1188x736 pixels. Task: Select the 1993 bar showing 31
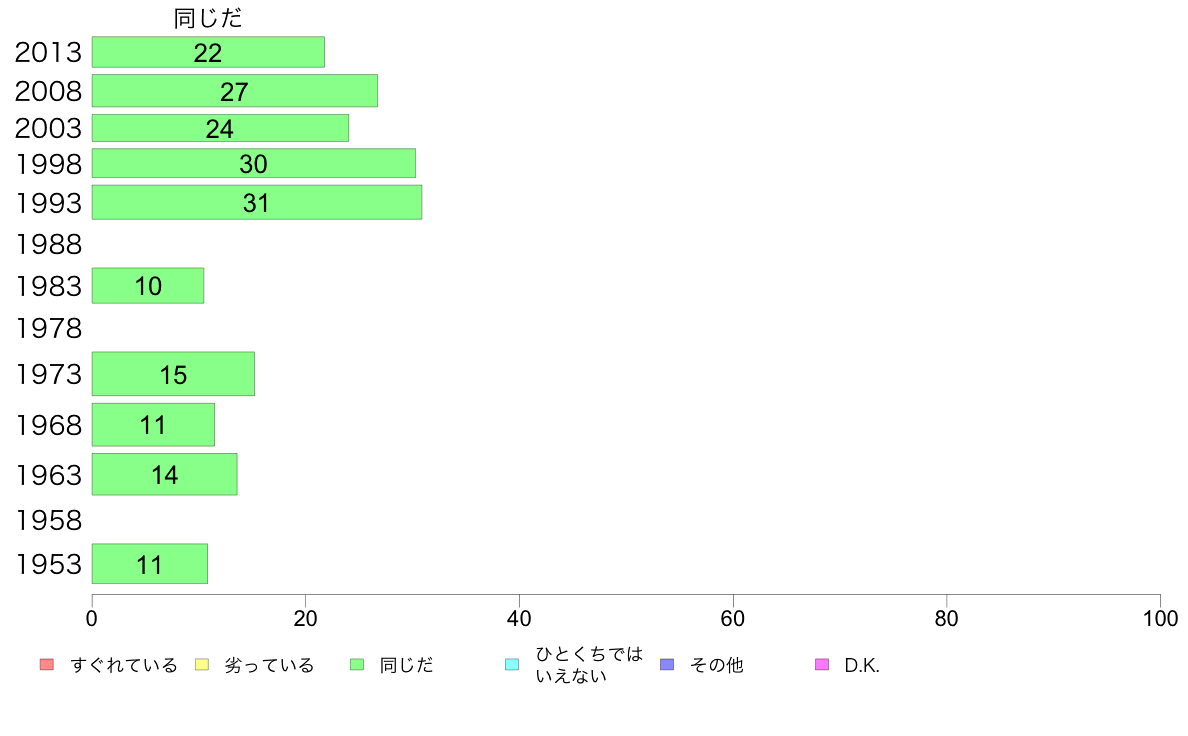(257, 202)
